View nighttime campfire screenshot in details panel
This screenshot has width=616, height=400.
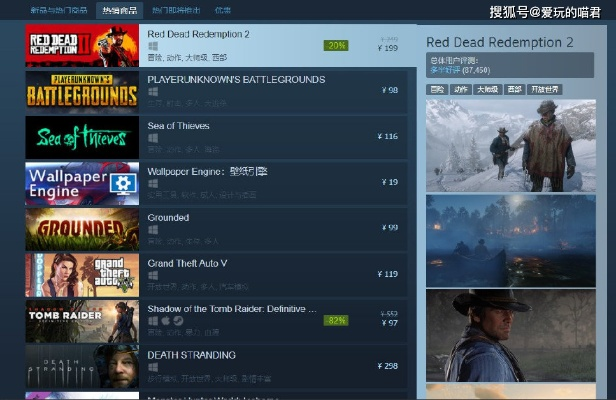511,241
